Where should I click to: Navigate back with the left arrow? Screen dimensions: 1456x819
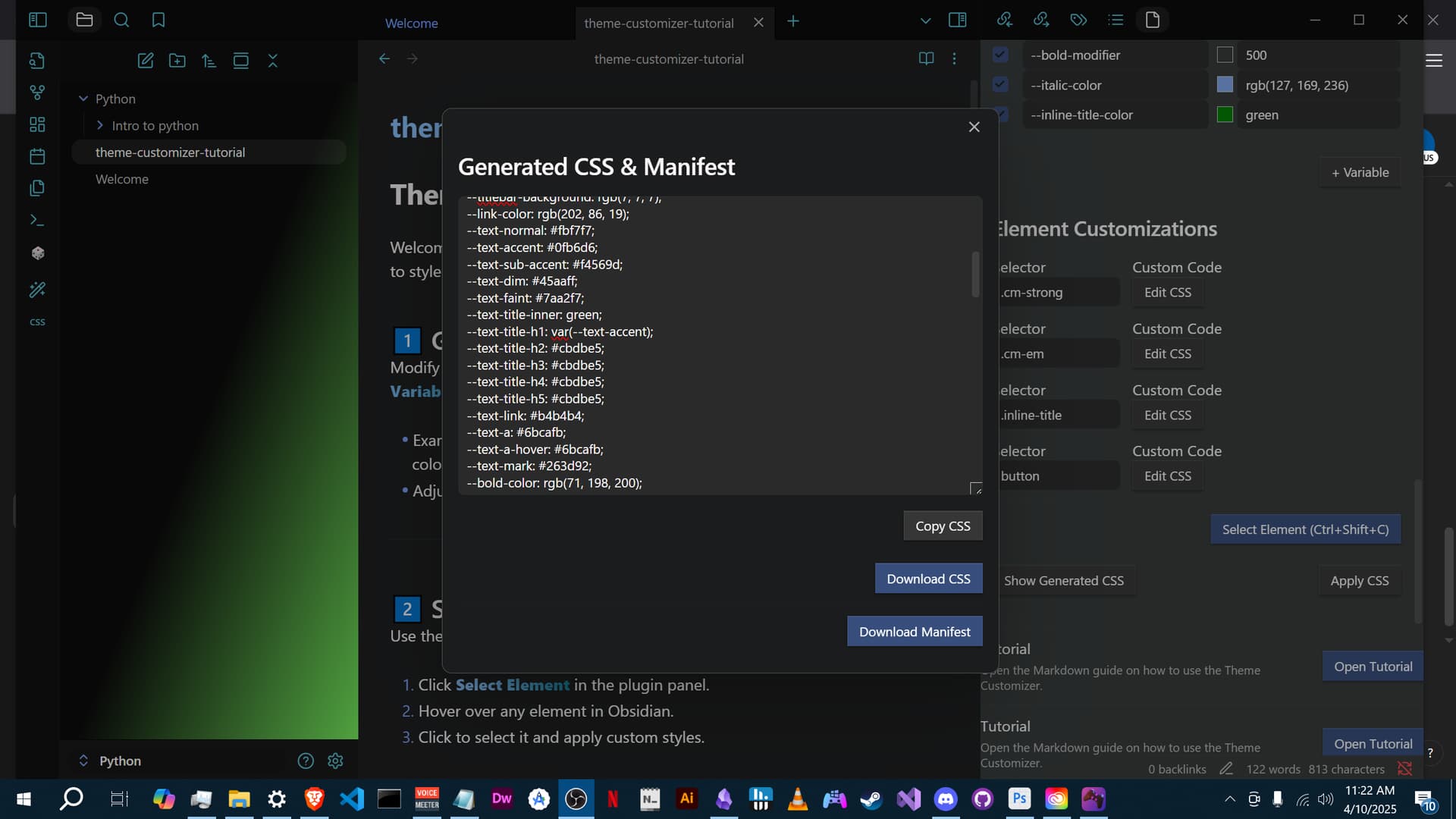(x=384, y=58)
